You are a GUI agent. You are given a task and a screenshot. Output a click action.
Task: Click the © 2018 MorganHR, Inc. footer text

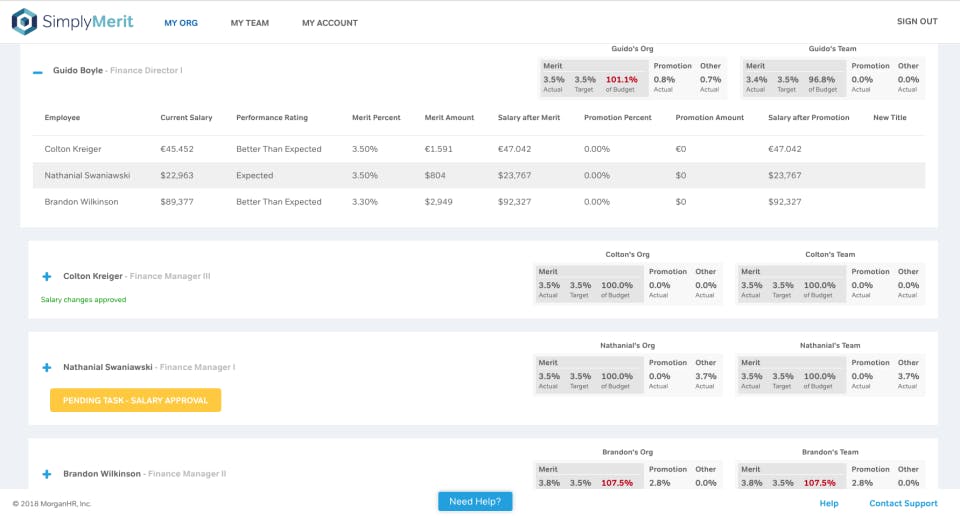[x=51, y=504]
